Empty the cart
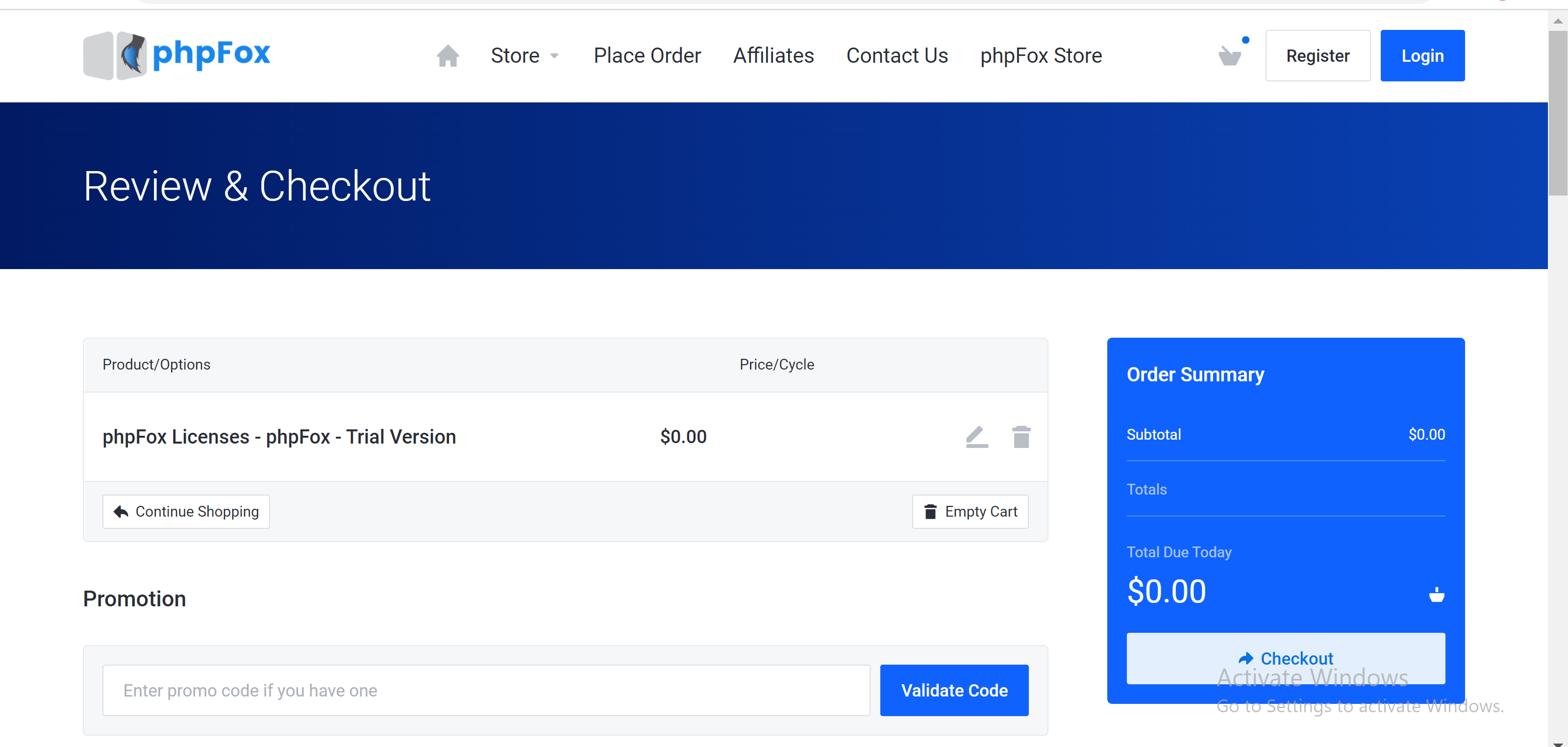This screenshot has height=747, width=1568. pyautogui.click(x=971, y=511)
